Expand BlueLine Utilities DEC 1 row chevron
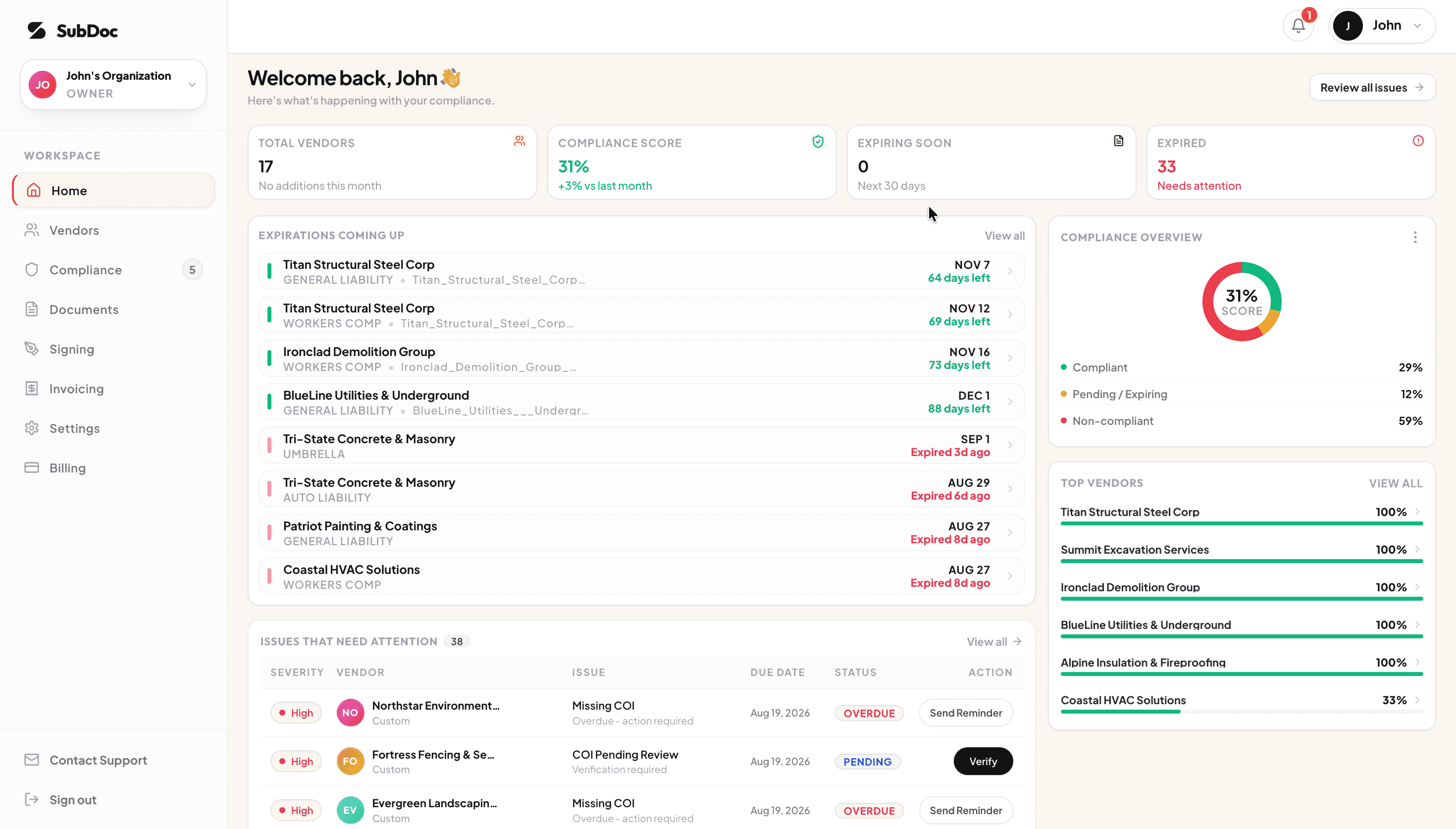The image size is (1456, 829). tap(1010, 402)
